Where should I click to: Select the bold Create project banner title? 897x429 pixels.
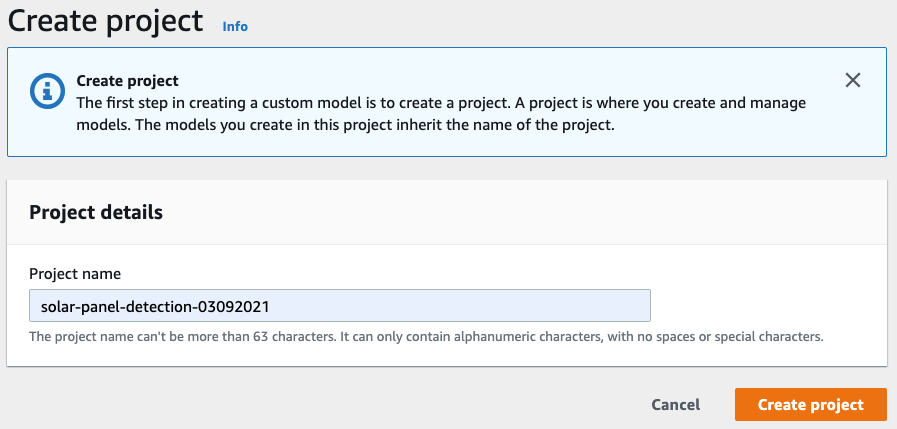tap(127, 81)
